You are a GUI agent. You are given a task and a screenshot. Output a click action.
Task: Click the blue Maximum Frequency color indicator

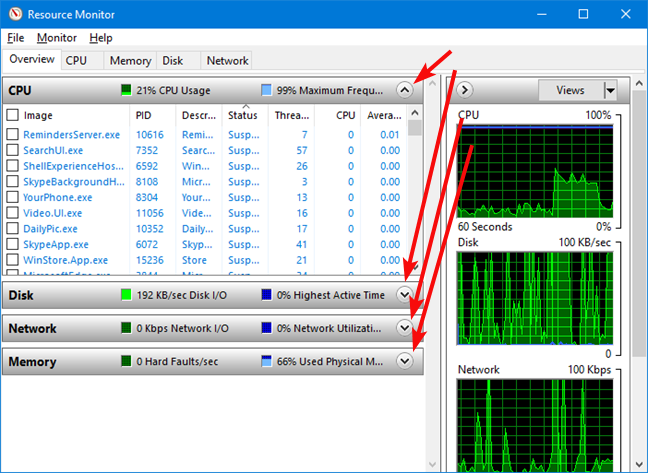(266, 90)
